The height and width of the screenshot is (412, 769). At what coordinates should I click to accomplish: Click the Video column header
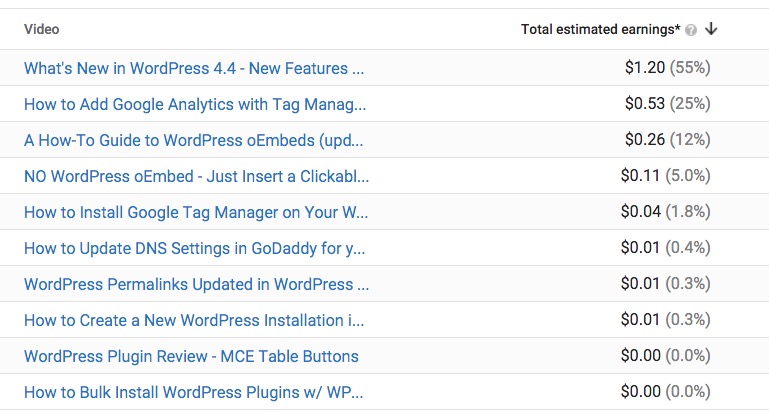pyautogui.click(x=42, y=29)
